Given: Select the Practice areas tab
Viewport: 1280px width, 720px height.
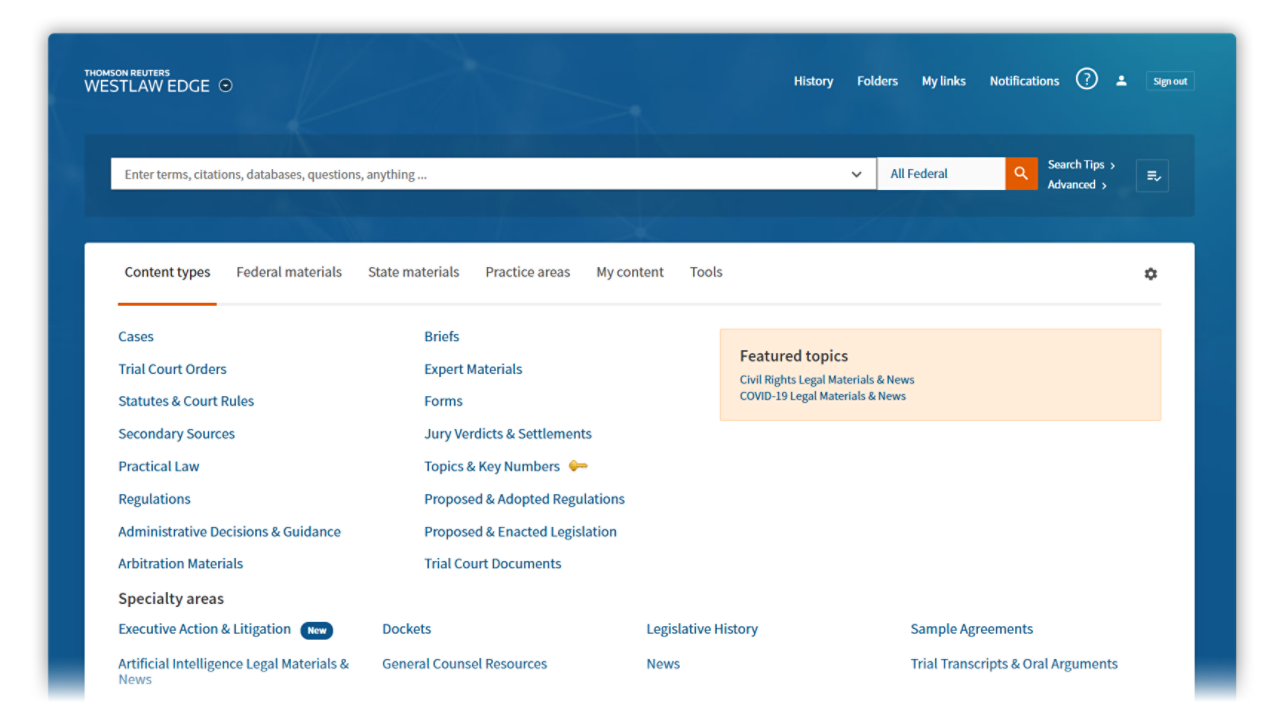Looking at the screenshot, I should coord(527,272).
